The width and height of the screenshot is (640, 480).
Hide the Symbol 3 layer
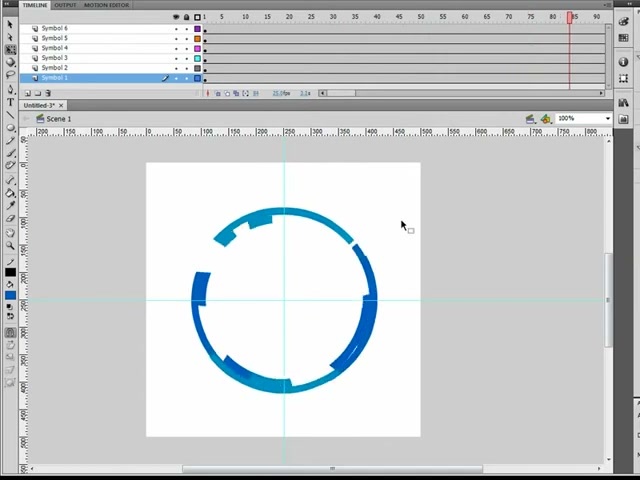176,59
